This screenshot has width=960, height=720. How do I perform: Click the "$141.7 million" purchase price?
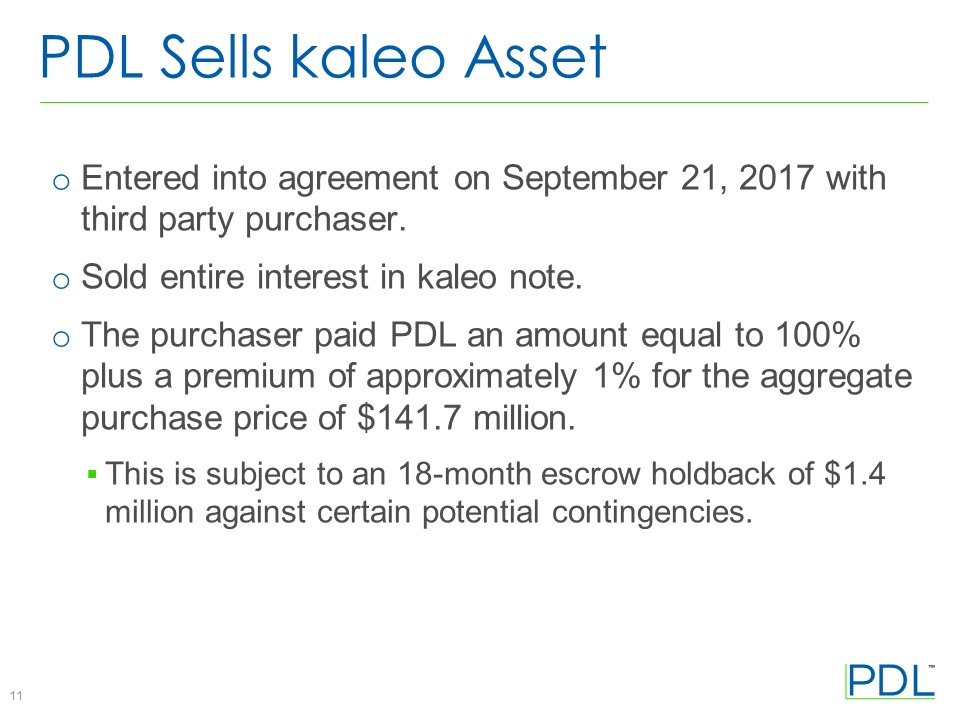pos(465,417)
